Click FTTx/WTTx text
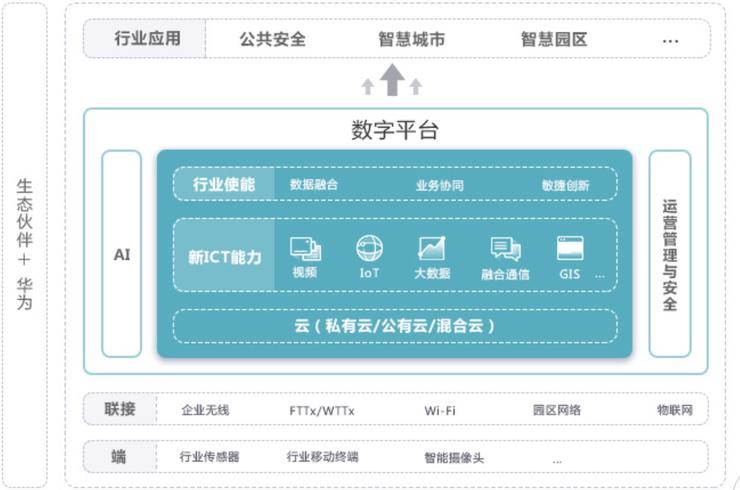The width and height of the screenshot is (740, 490). coord(322,411)
